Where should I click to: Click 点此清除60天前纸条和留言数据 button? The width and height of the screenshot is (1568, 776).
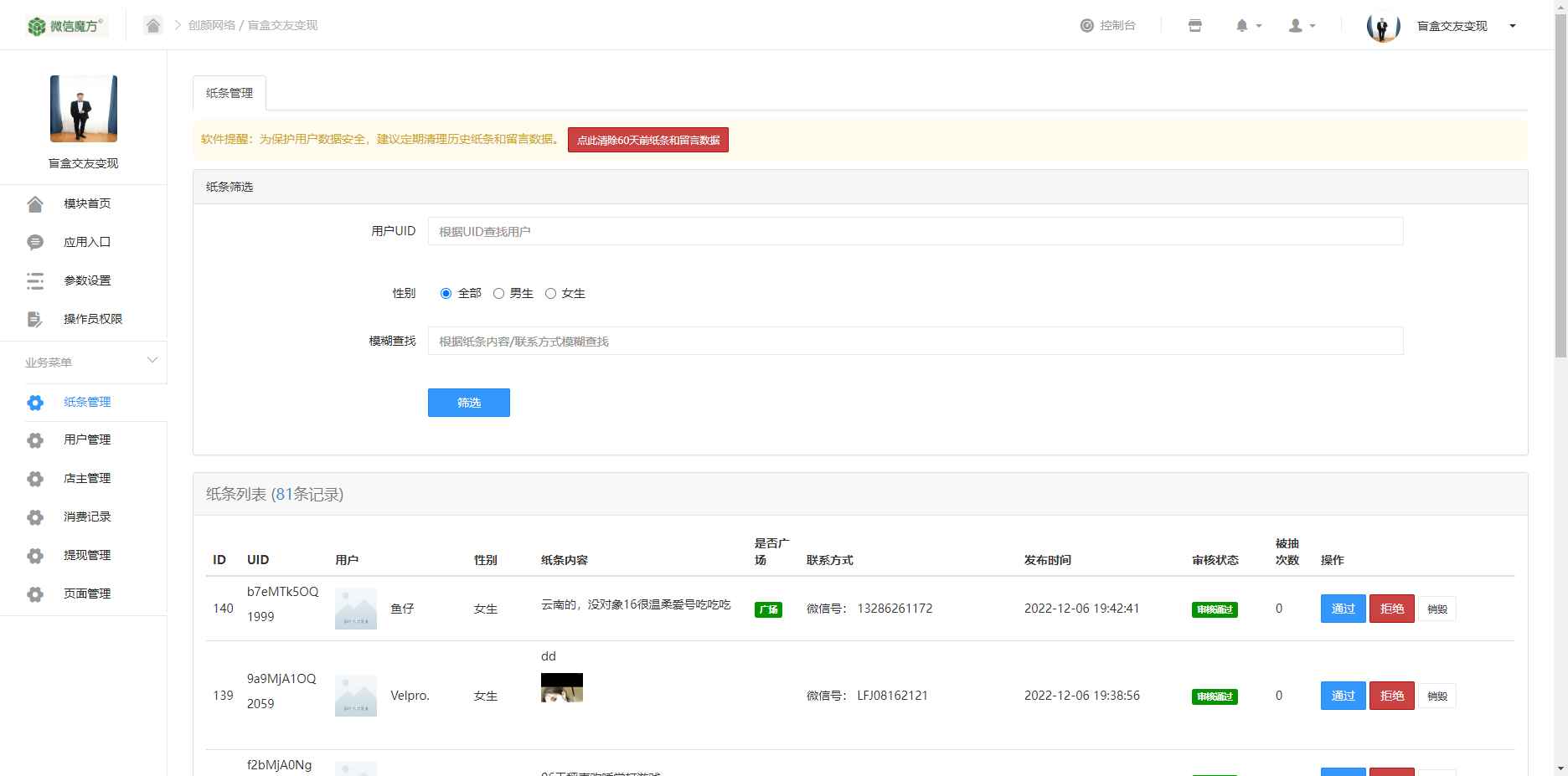[647, 140]
